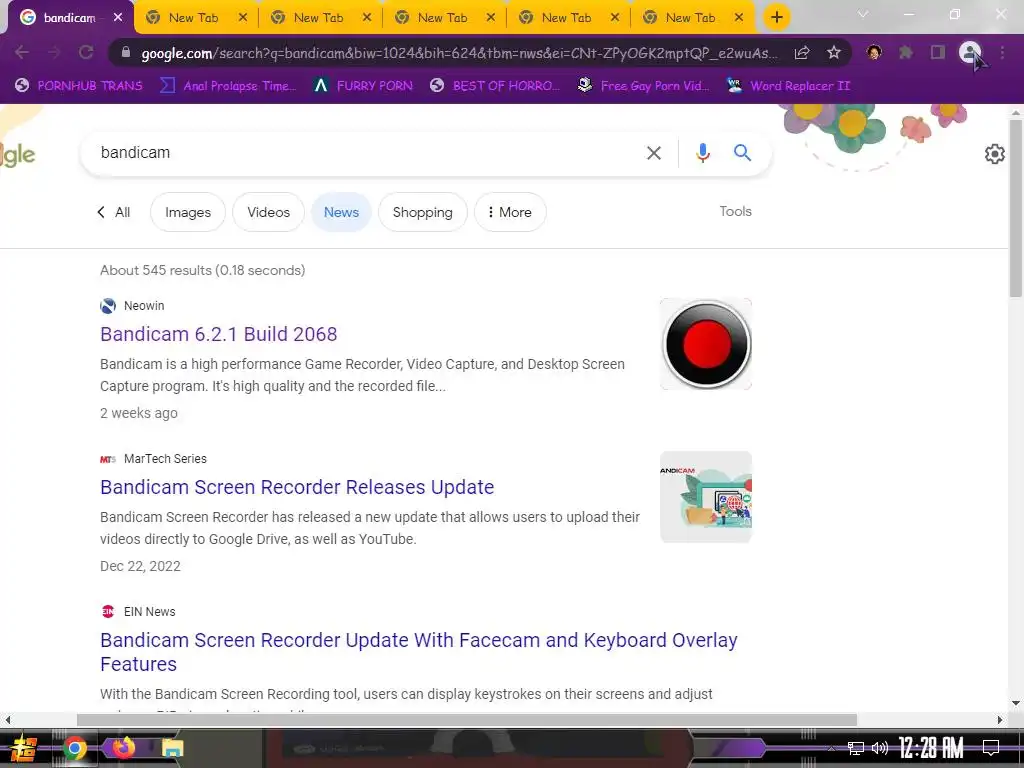Click the volume speaker tray icon
The height and width of the screenshot is (768, 1024).
pos(880,748)
